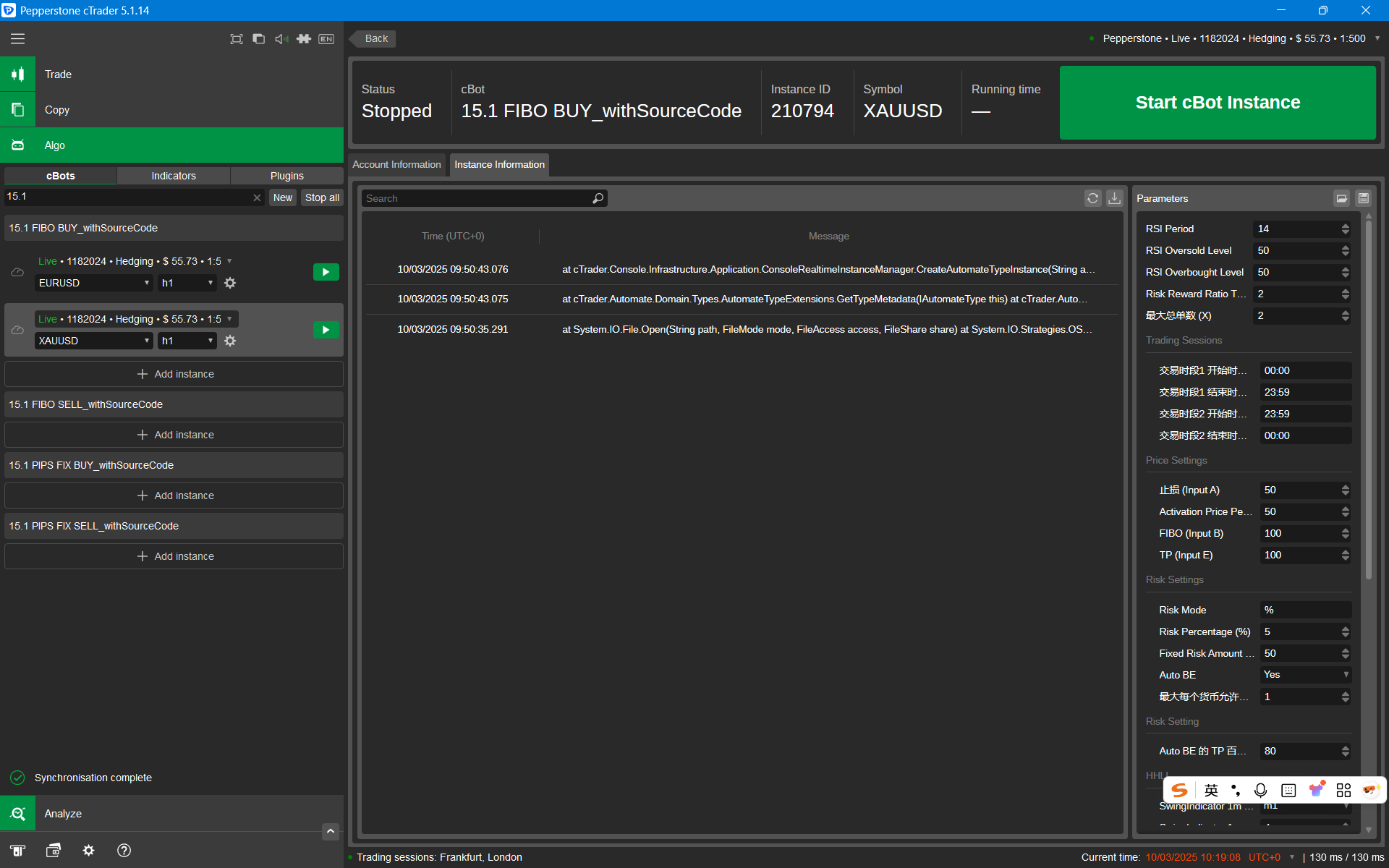Open application settings gear in bottom bar
This screenshot has height=868, width=1389.
[88, 851]
